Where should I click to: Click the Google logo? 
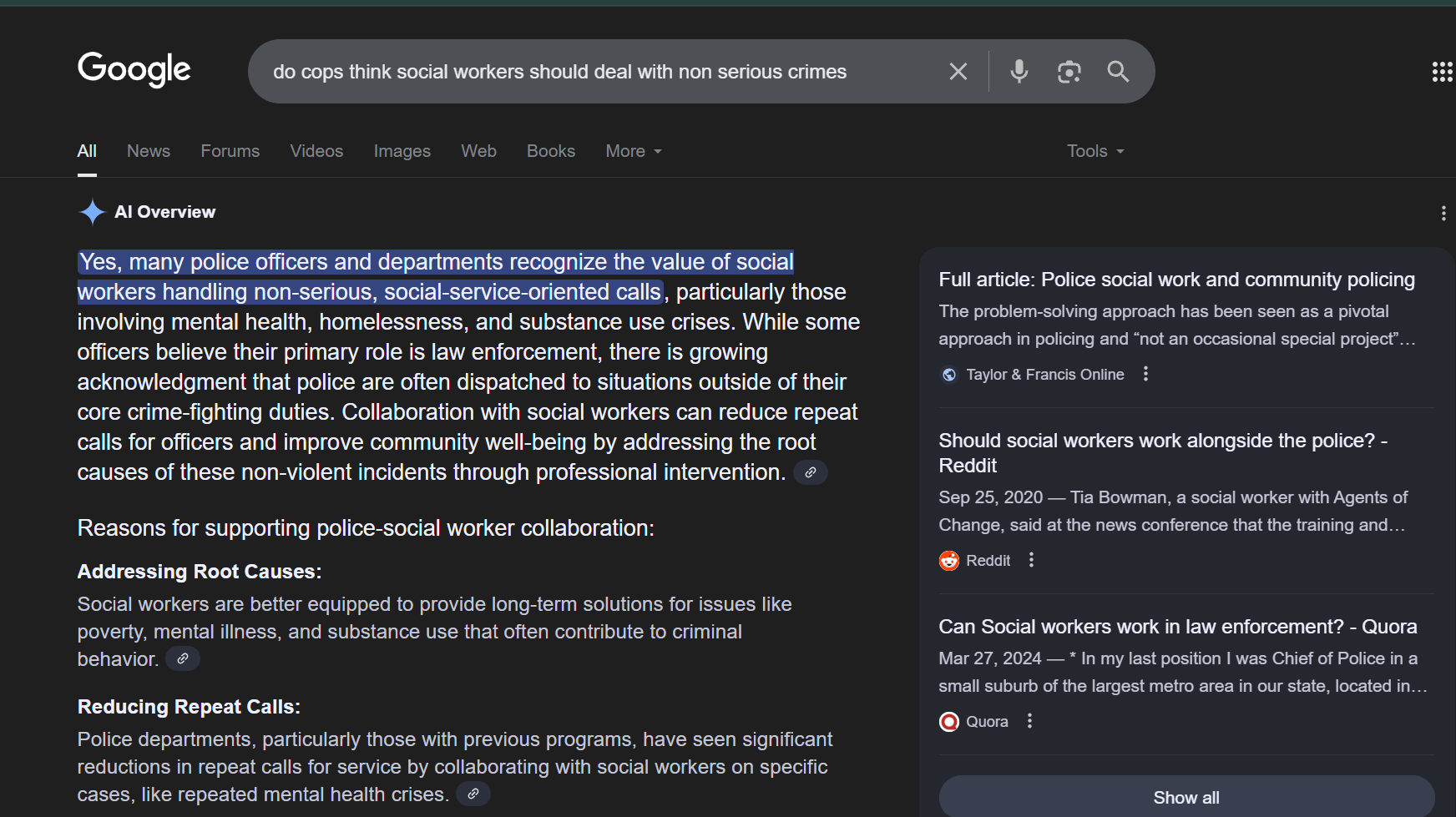tap(134, 69)
